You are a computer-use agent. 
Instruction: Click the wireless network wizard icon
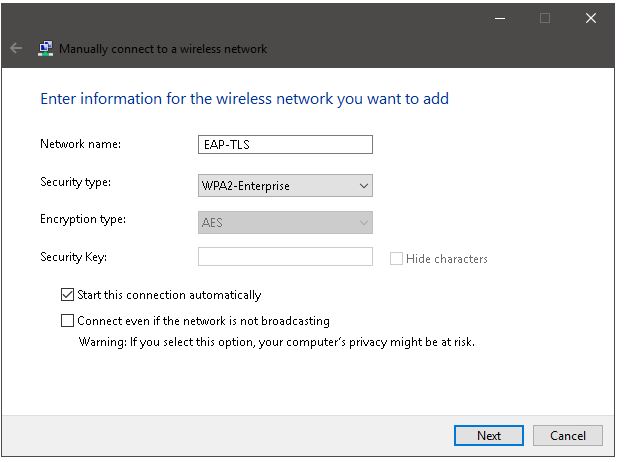tap(45, 48)
